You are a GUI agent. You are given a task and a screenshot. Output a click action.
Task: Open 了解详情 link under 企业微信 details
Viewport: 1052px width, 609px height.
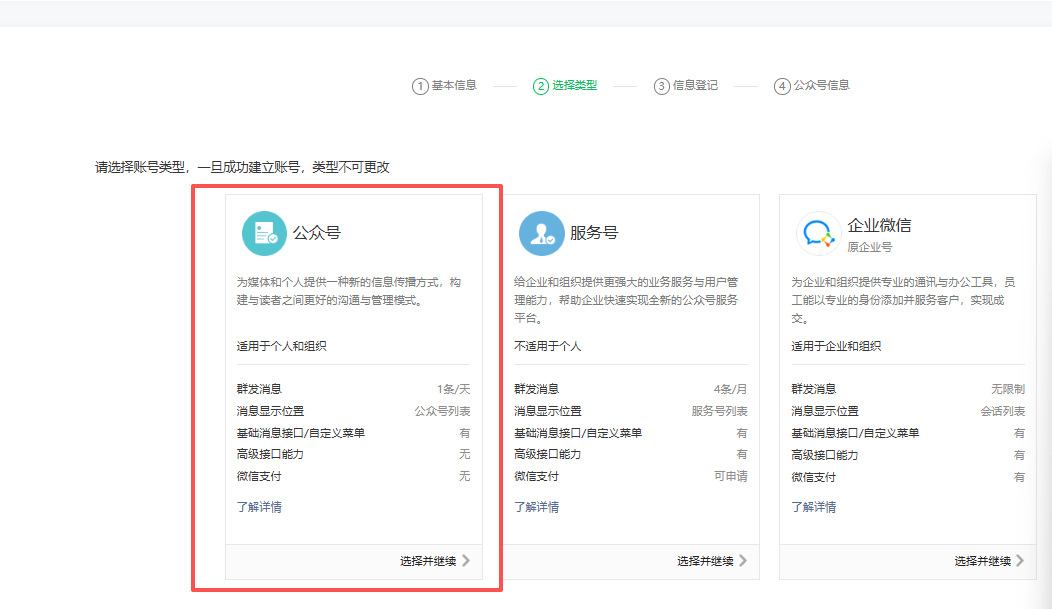813,507
